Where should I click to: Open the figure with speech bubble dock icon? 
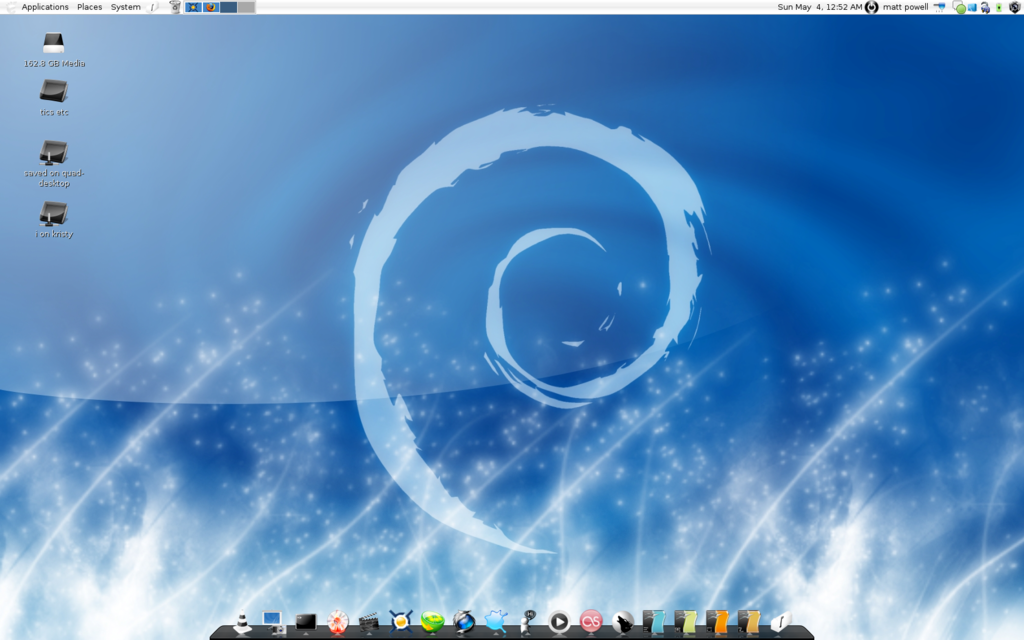(528, 621)
